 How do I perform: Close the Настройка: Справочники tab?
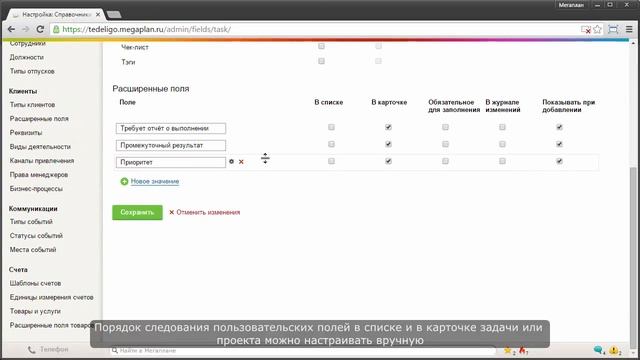[98, 14]
